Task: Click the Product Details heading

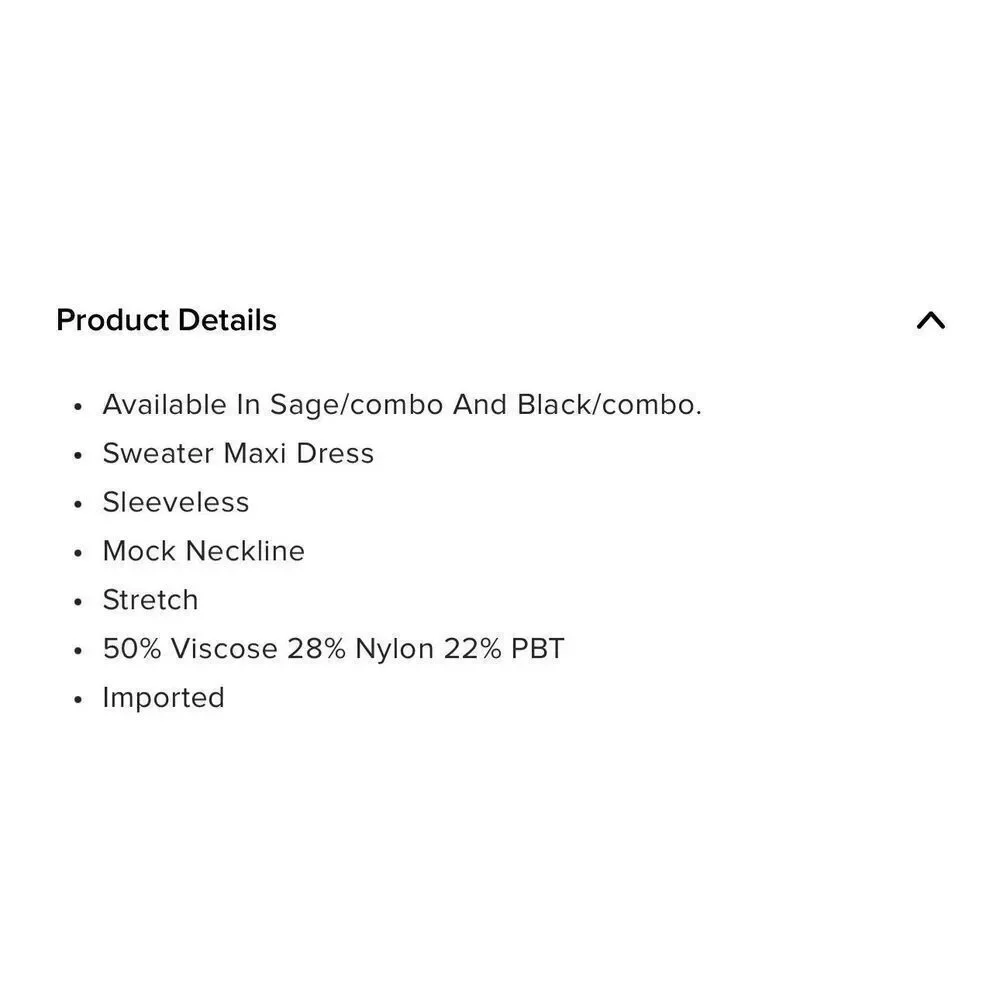Action: coord(166,320)
